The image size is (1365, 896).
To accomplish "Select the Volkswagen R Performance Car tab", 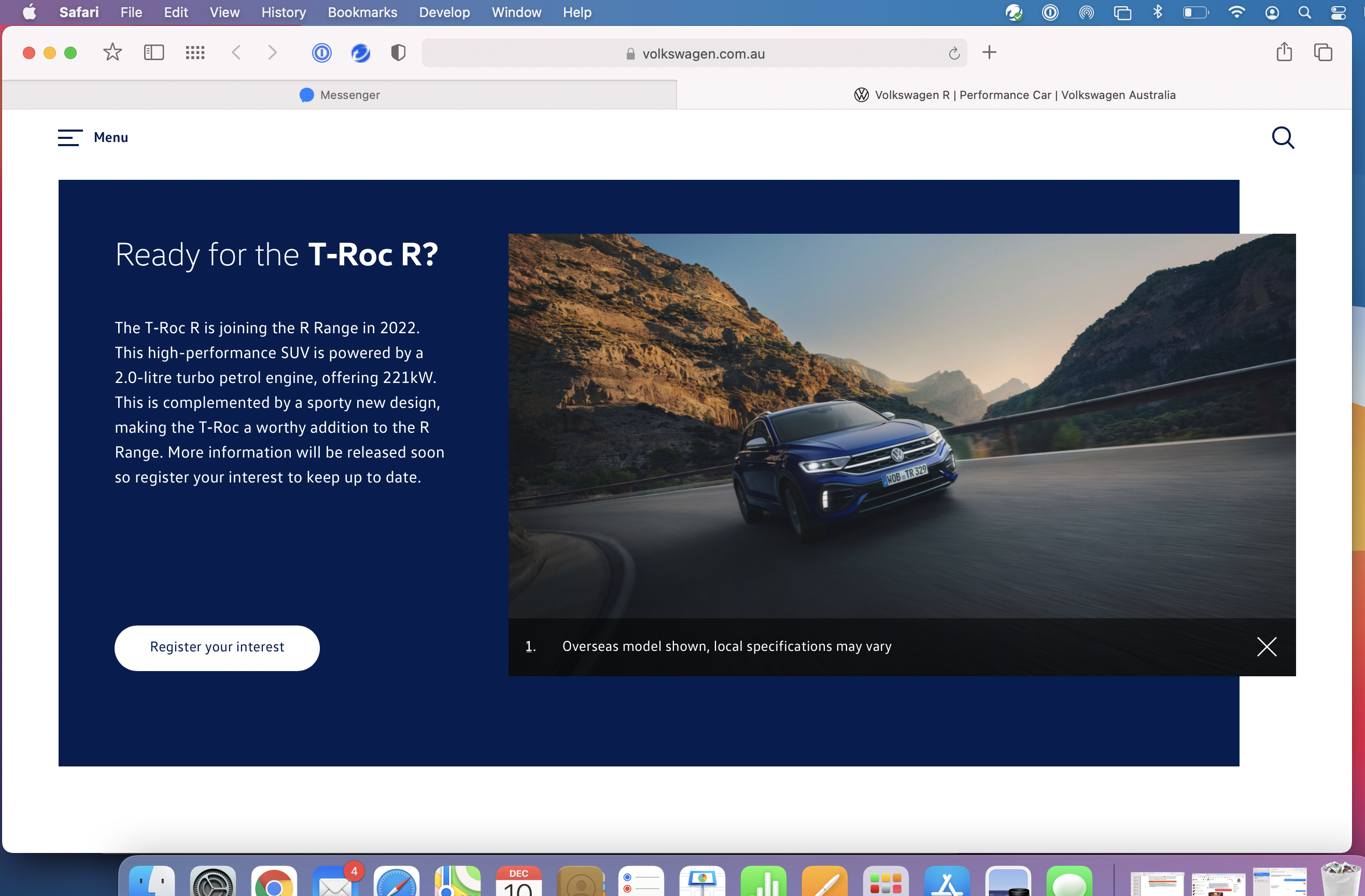I will 1014,95.
